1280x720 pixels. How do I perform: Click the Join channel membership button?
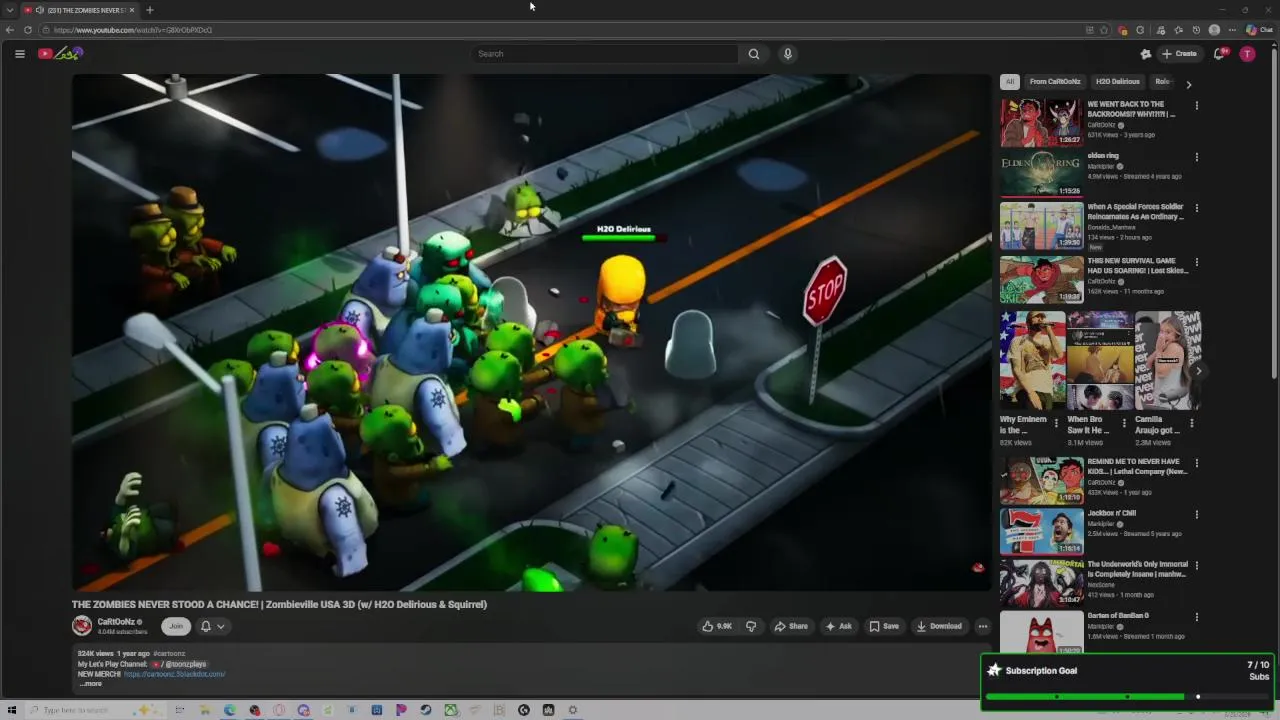[x=176, y=626]
